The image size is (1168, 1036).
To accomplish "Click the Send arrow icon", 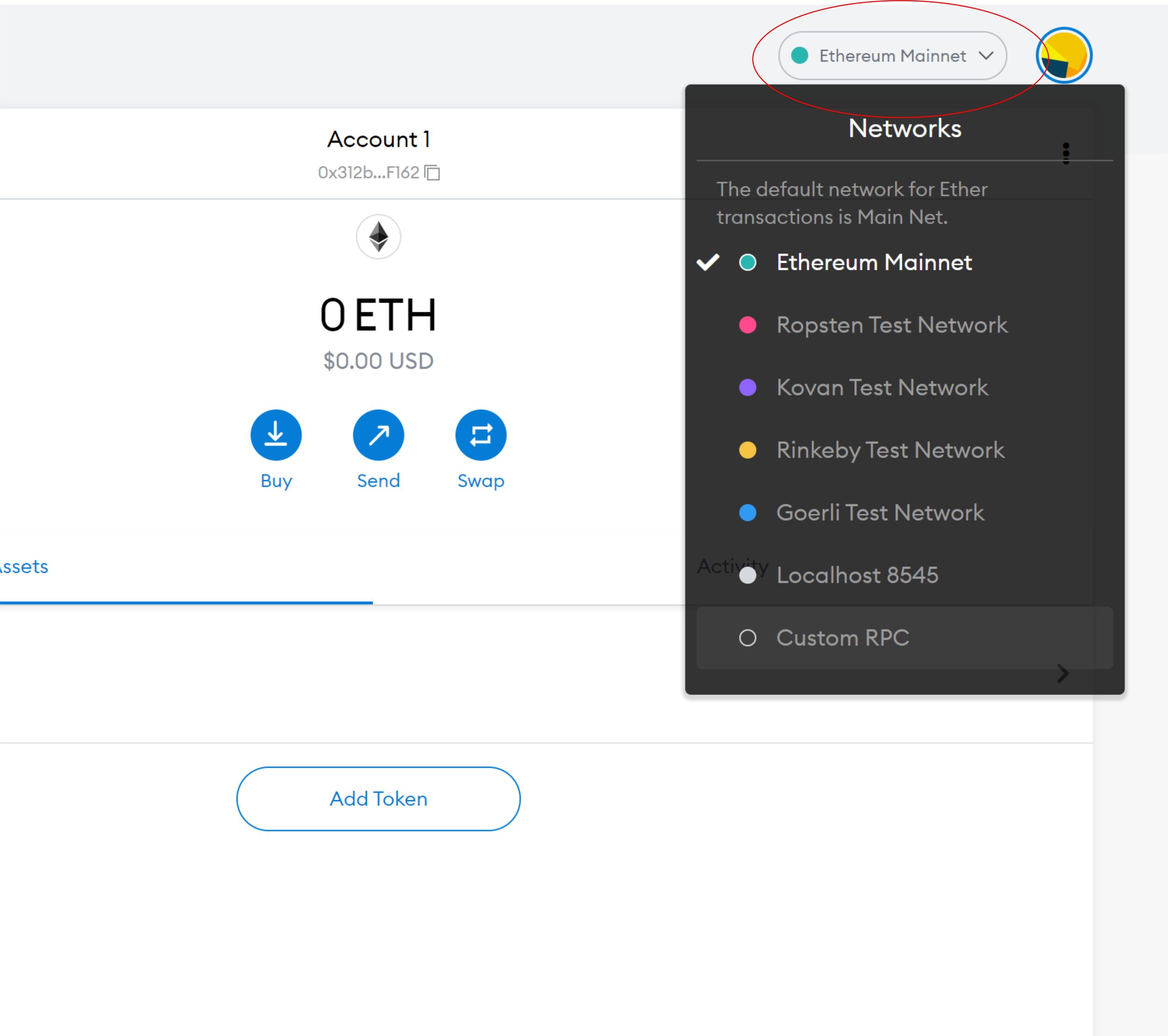I will (x=378, y=435).
